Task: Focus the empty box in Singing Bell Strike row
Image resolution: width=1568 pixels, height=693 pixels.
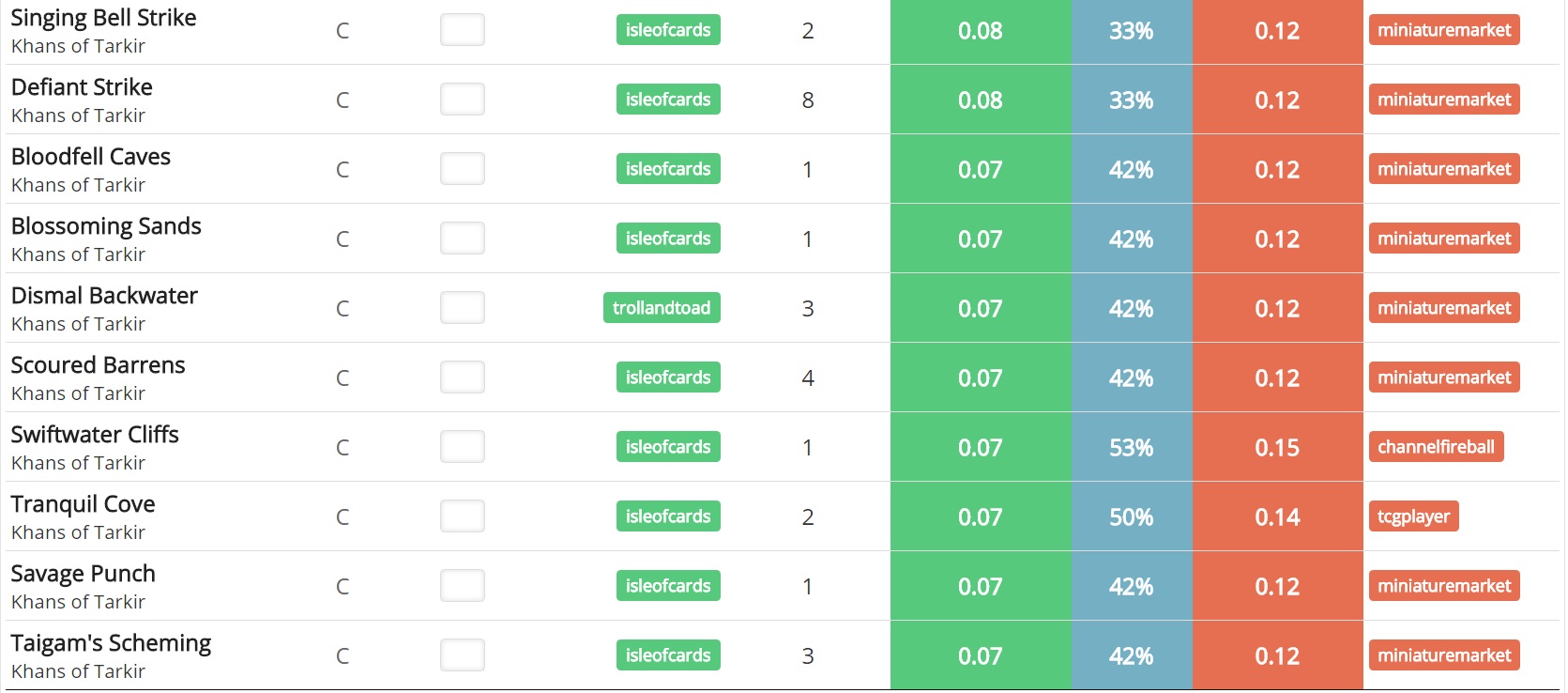Action: pos(463,30)
